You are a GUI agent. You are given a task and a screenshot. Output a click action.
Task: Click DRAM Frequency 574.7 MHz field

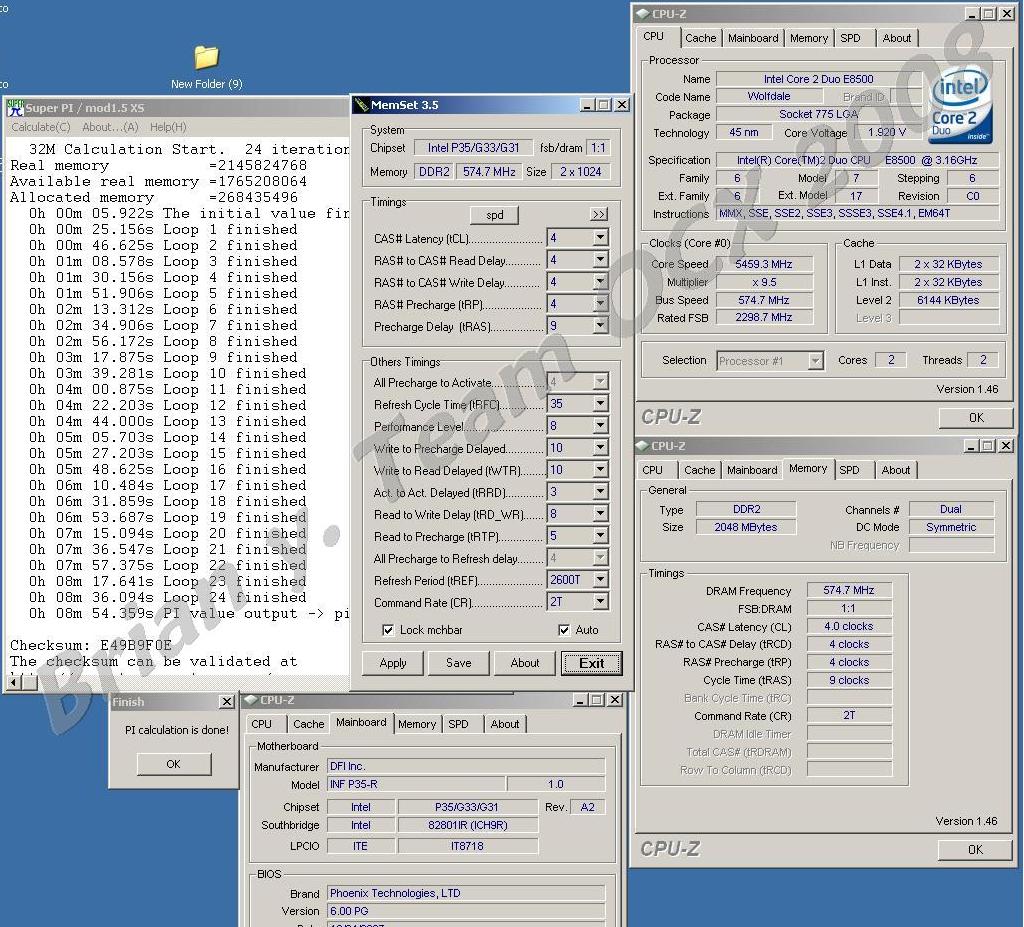[x=848, y=590]
